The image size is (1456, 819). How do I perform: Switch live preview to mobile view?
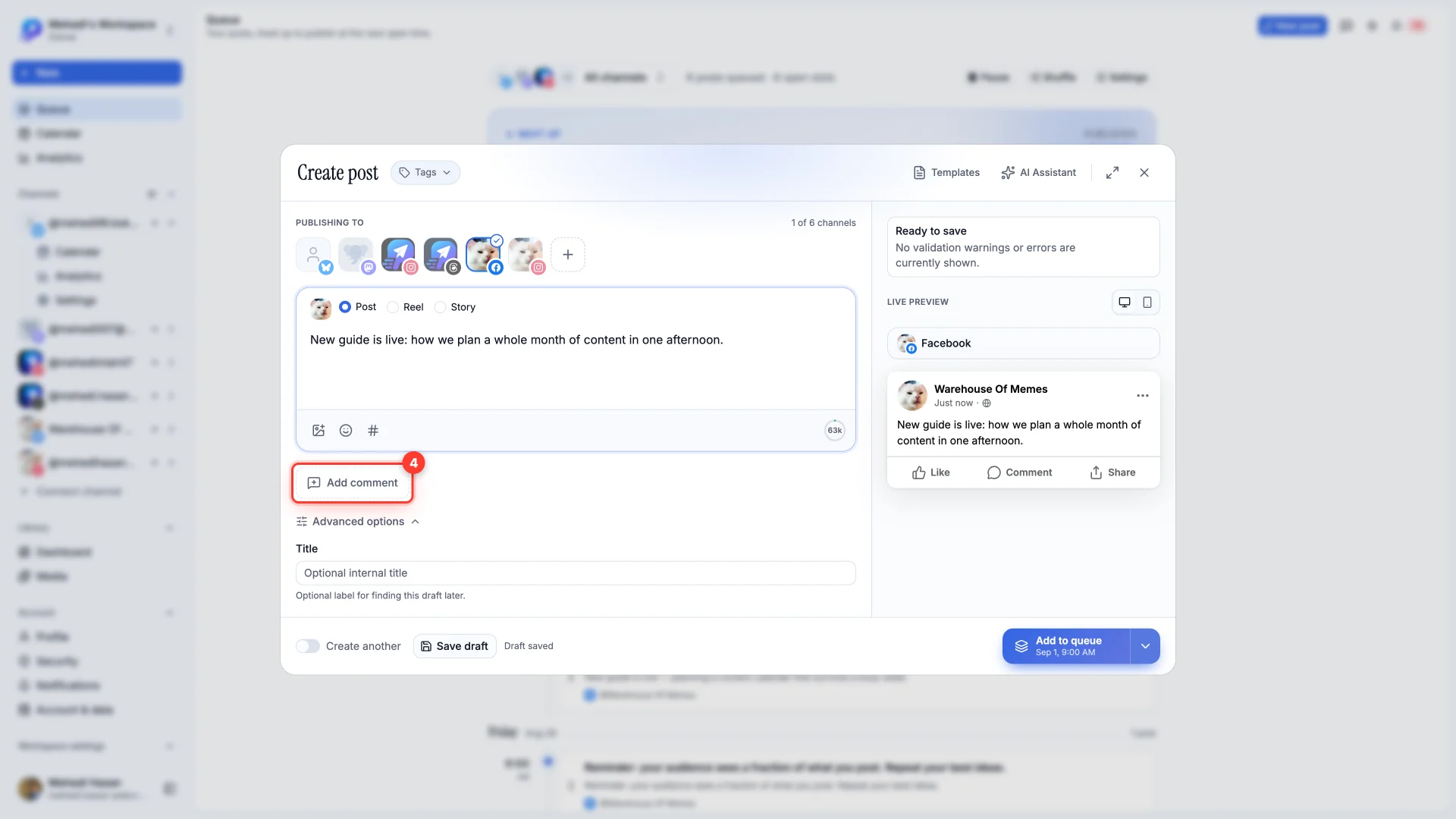1147,303
